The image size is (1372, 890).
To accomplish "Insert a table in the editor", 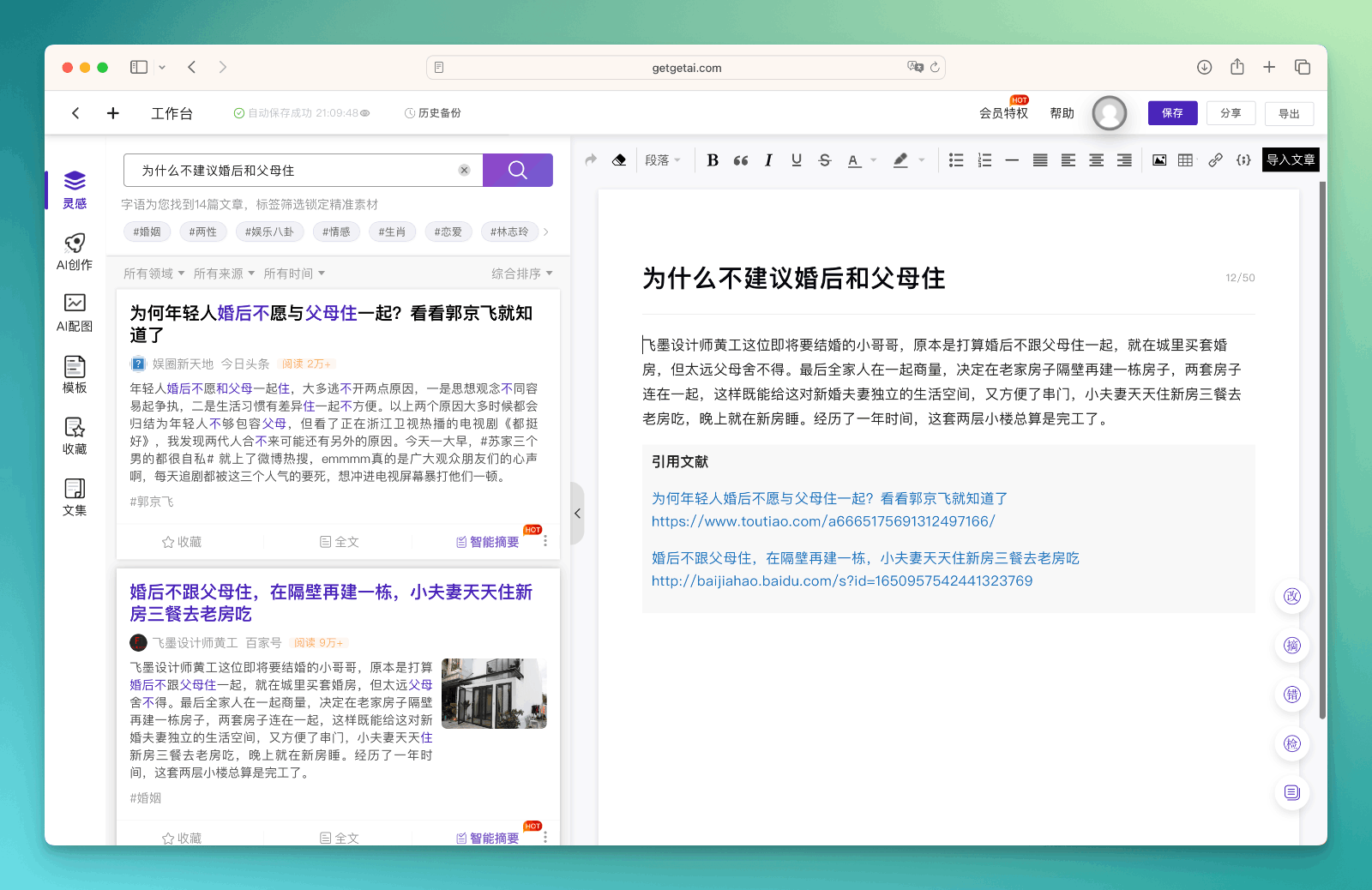I will pyautogui.click(x=1186, y=160).
